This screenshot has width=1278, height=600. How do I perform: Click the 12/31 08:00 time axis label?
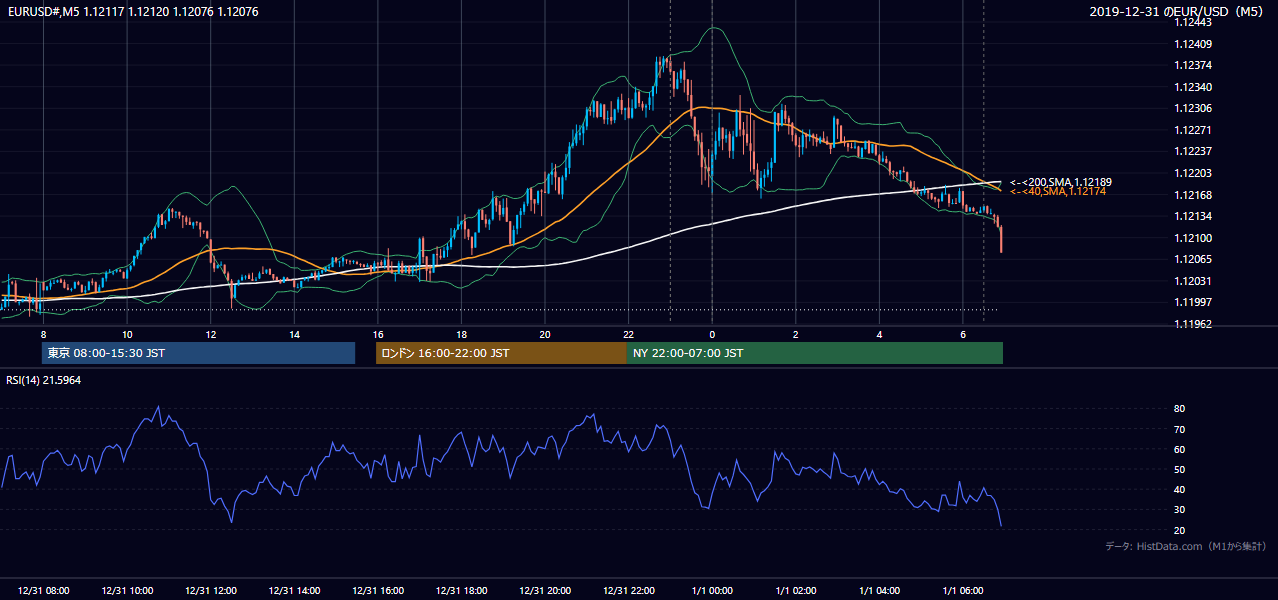[x=44, y=591]
